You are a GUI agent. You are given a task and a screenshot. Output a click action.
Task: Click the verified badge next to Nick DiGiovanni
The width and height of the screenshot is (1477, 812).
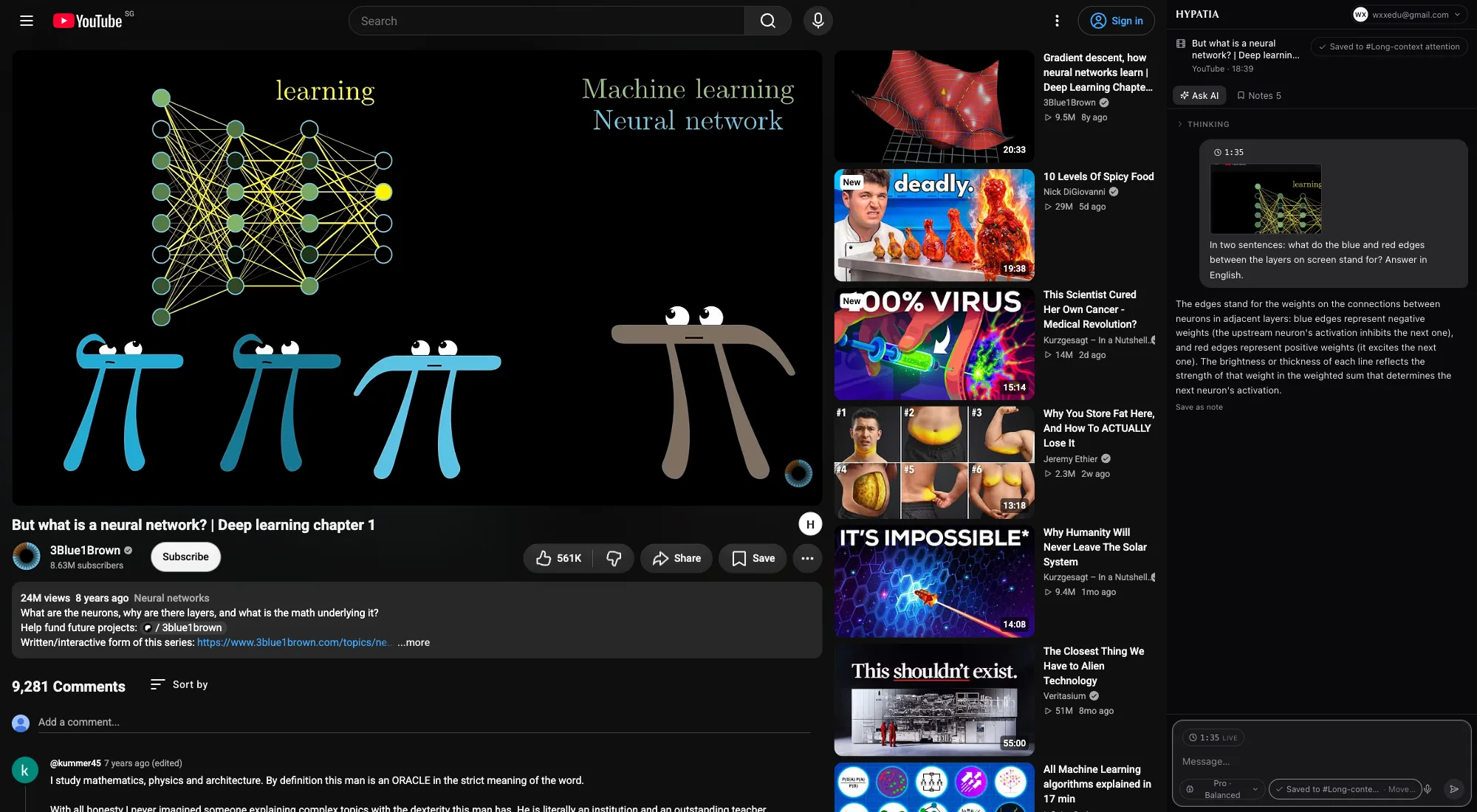(x=1114, y=192)
